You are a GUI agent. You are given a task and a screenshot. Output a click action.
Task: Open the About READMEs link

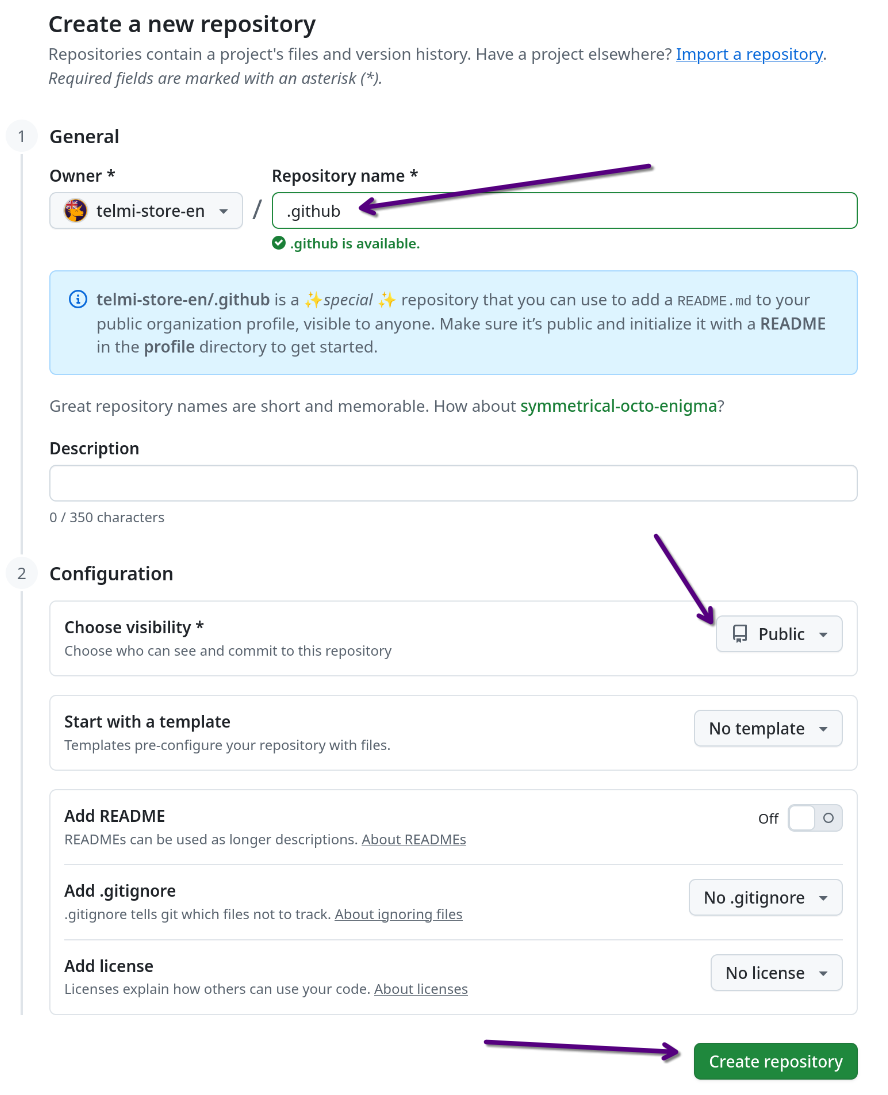tap(413, 839)
